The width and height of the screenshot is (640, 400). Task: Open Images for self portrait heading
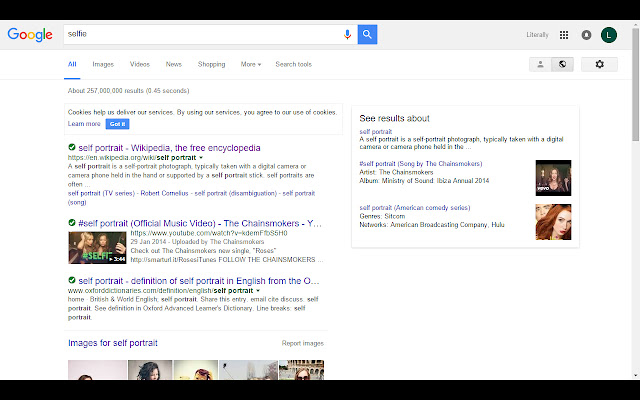click(113, 343)
